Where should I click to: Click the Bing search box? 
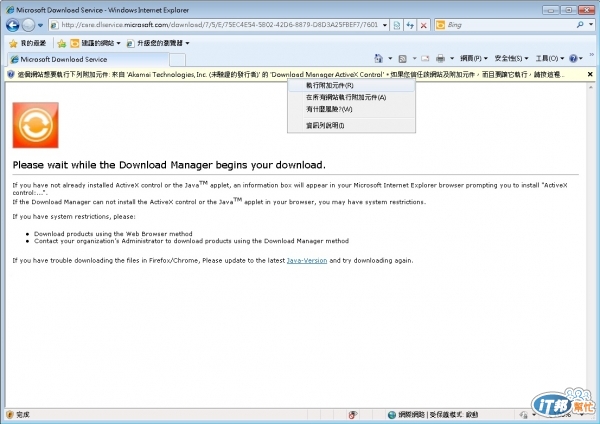[509, 25]
